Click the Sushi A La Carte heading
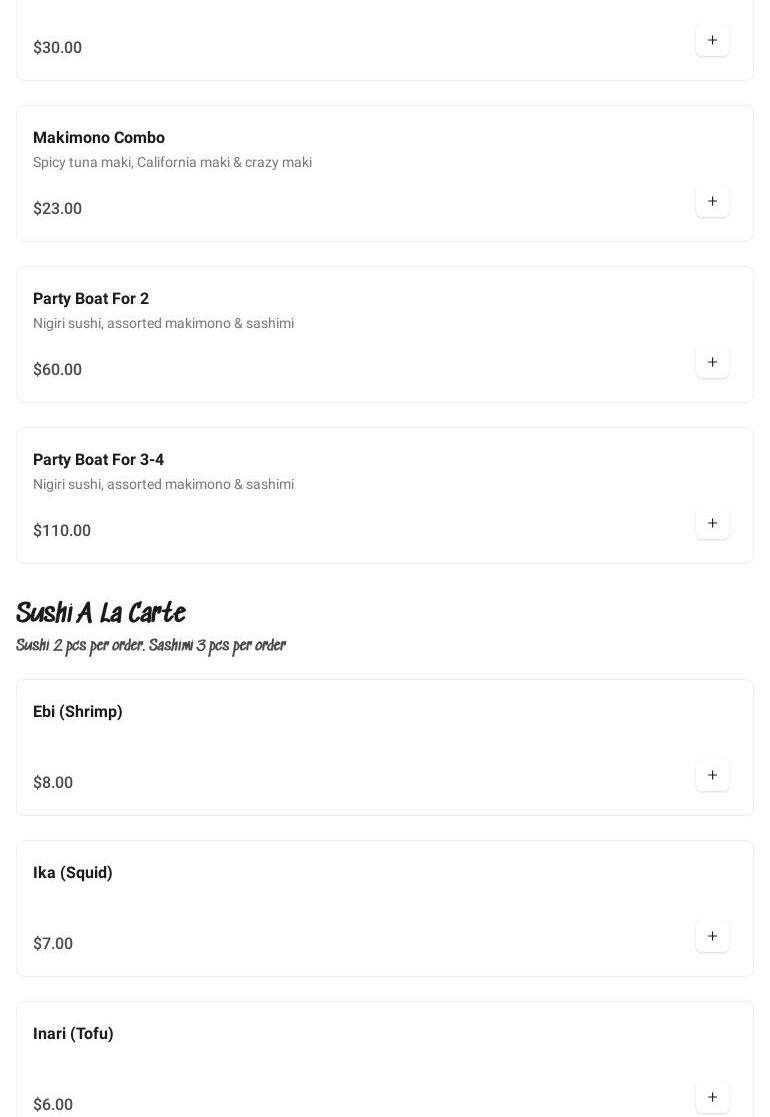Viewport: 770px width, 1117px height. coord(101,613)
